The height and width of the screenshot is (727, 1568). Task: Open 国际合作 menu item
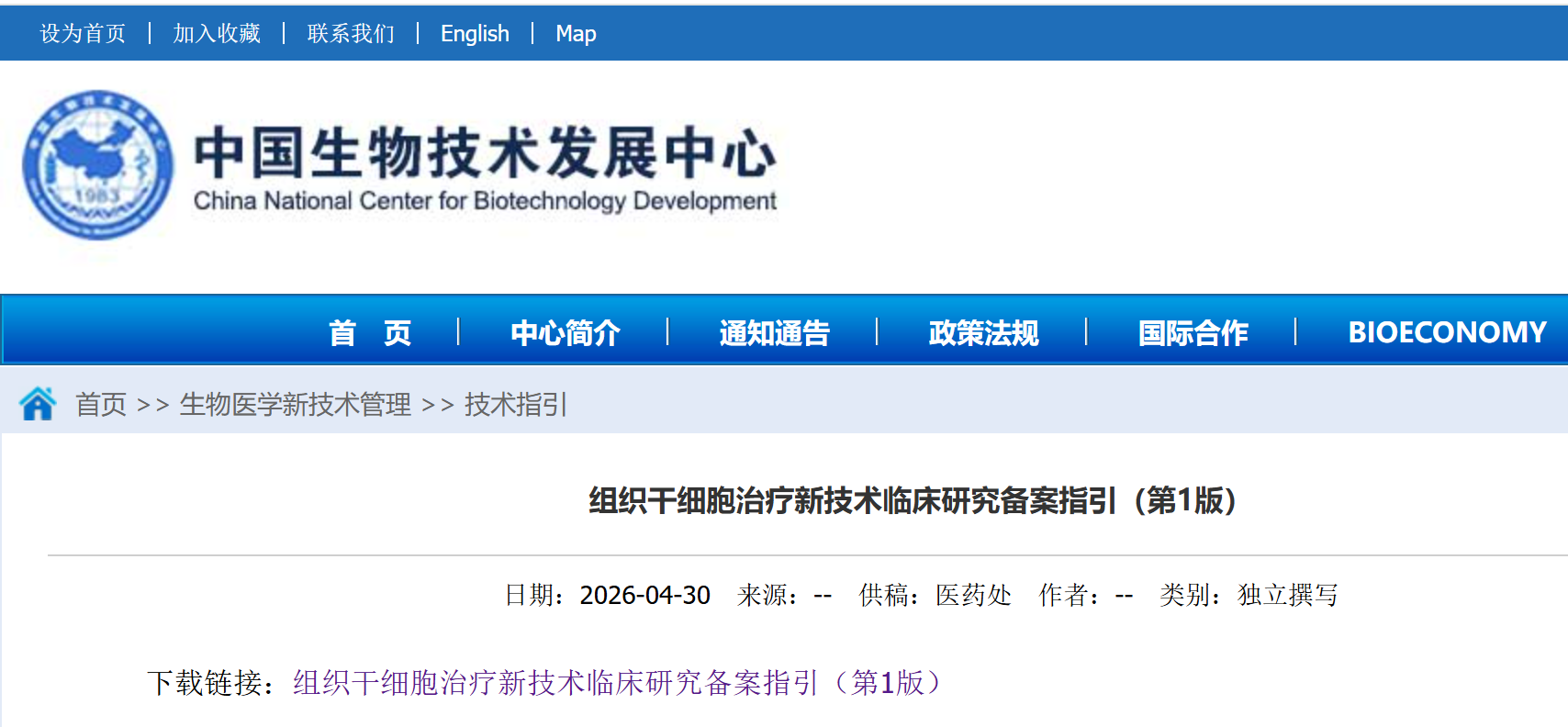pyautogui.click(x=1193, y=332)
